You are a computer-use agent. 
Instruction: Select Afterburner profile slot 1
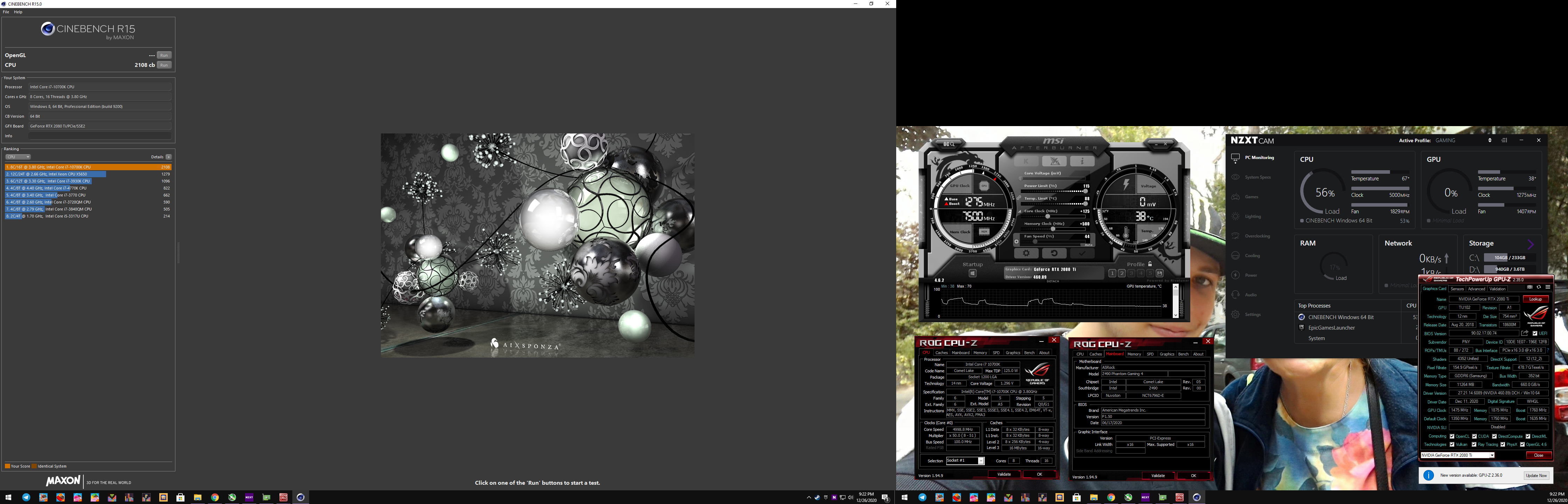1113,273
